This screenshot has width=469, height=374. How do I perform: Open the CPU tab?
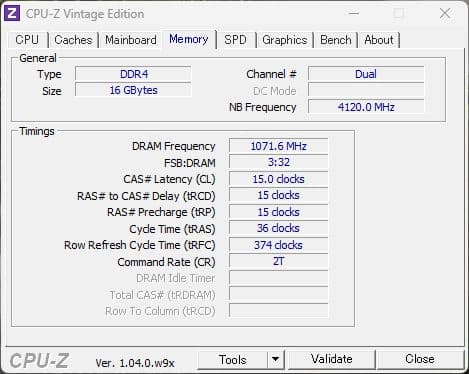pos(27,40)
